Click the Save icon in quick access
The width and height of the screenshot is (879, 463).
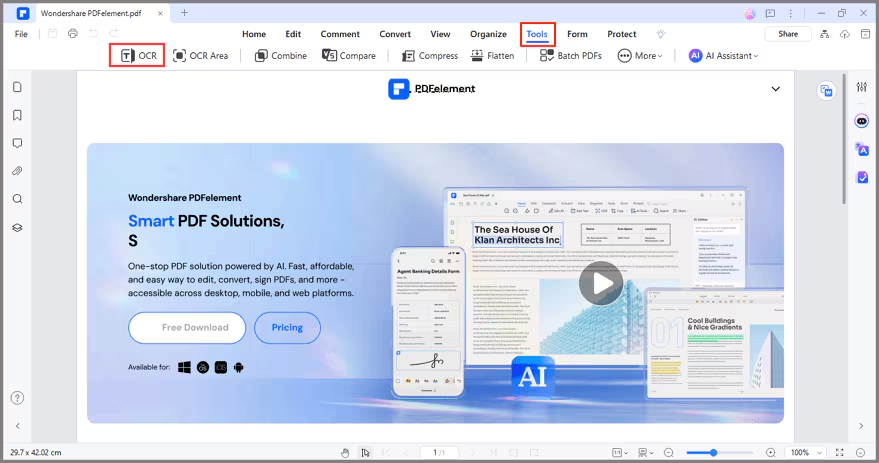point(52,34)
